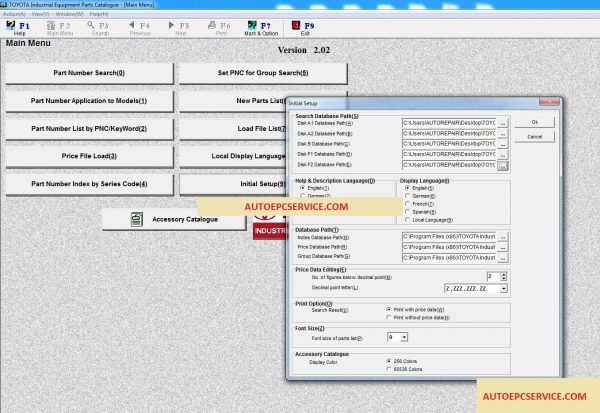Image resolution: width=600 pixels, height=413 pixels.
Task: Click Local Display Language button
Action: tap(233, 156)
